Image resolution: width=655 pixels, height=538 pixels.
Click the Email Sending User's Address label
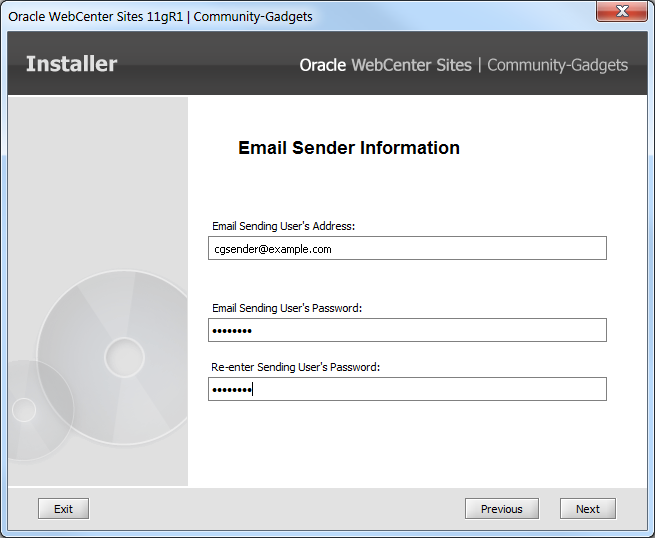point(283,226)
